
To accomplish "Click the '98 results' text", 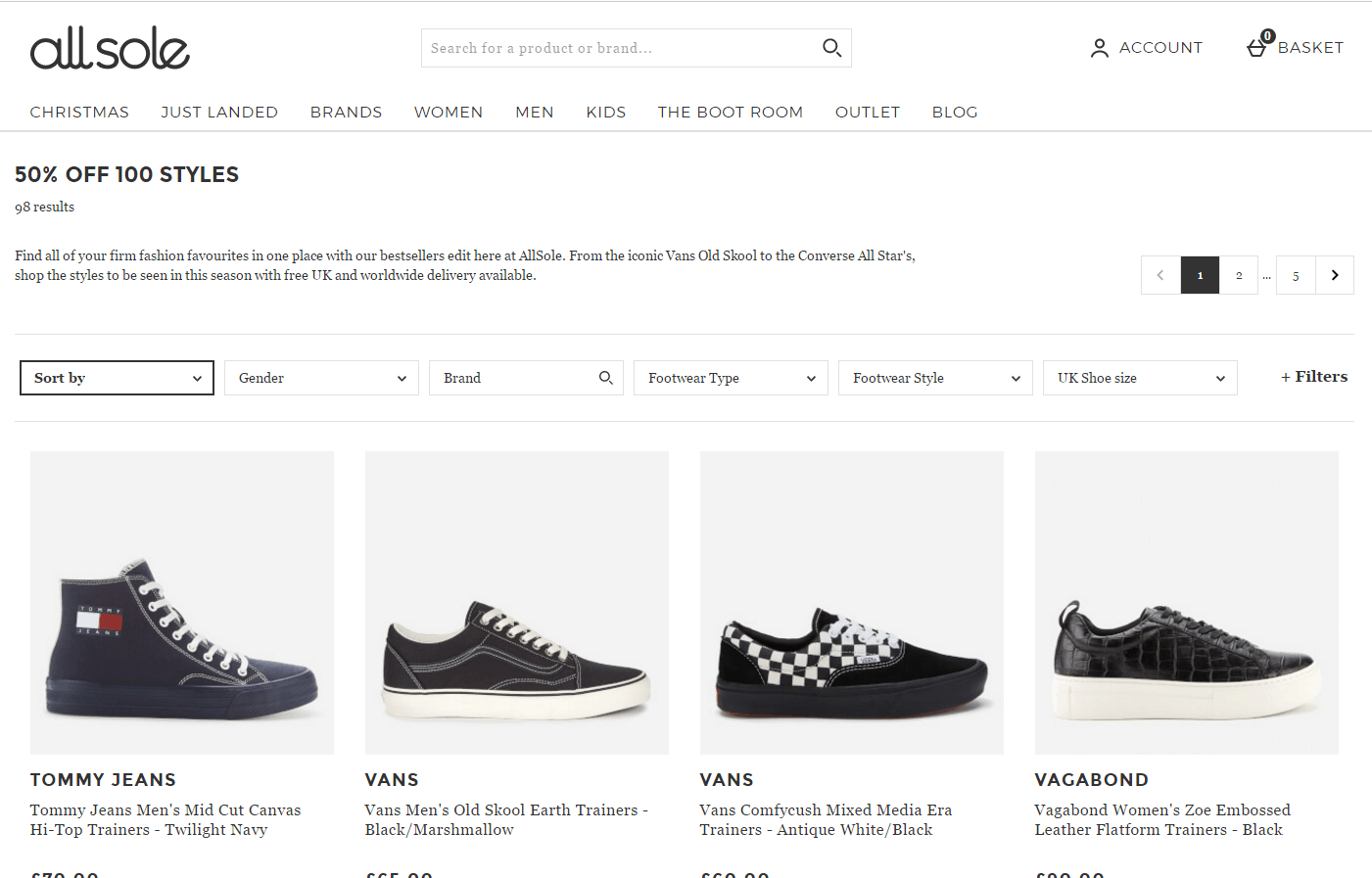I will (x=44, y=207).
